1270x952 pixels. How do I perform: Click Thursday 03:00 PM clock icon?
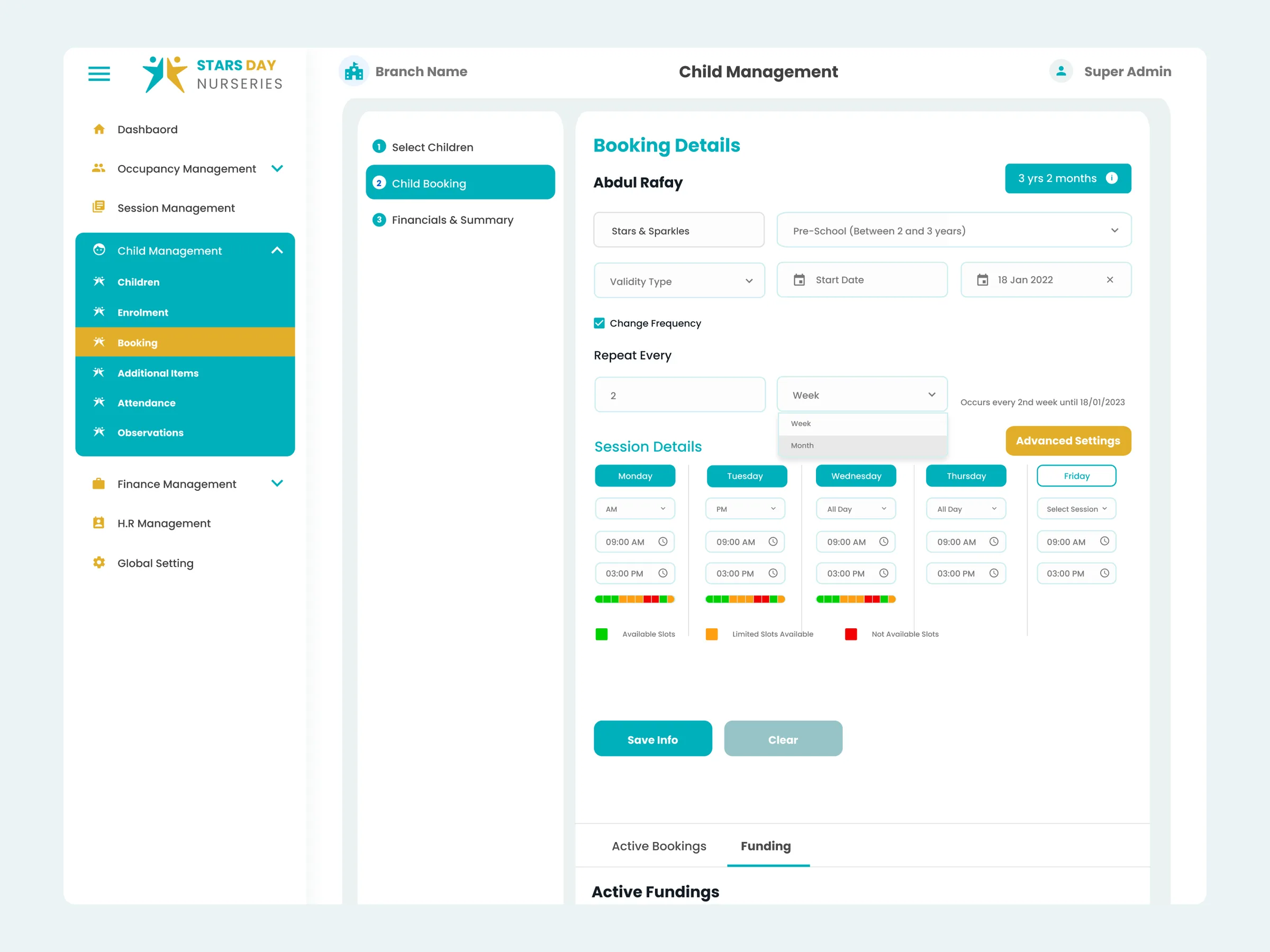coord(994,573)
